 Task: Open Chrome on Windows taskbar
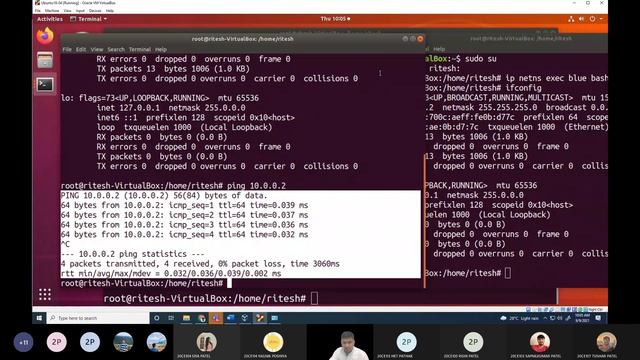tap(201, 318)
